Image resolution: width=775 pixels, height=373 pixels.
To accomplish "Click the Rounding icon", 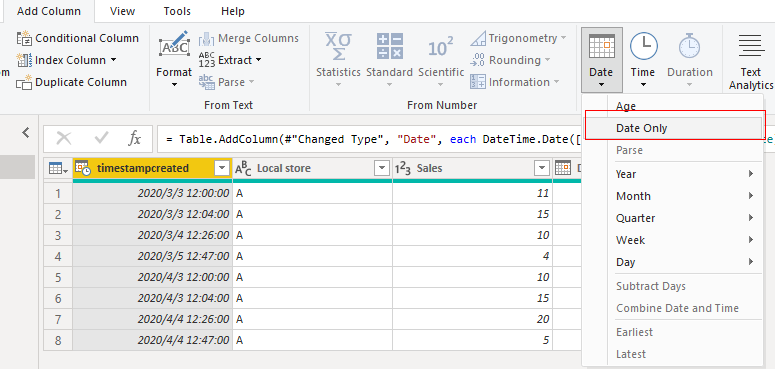I will pyautogui.click(x=477, y=60).
